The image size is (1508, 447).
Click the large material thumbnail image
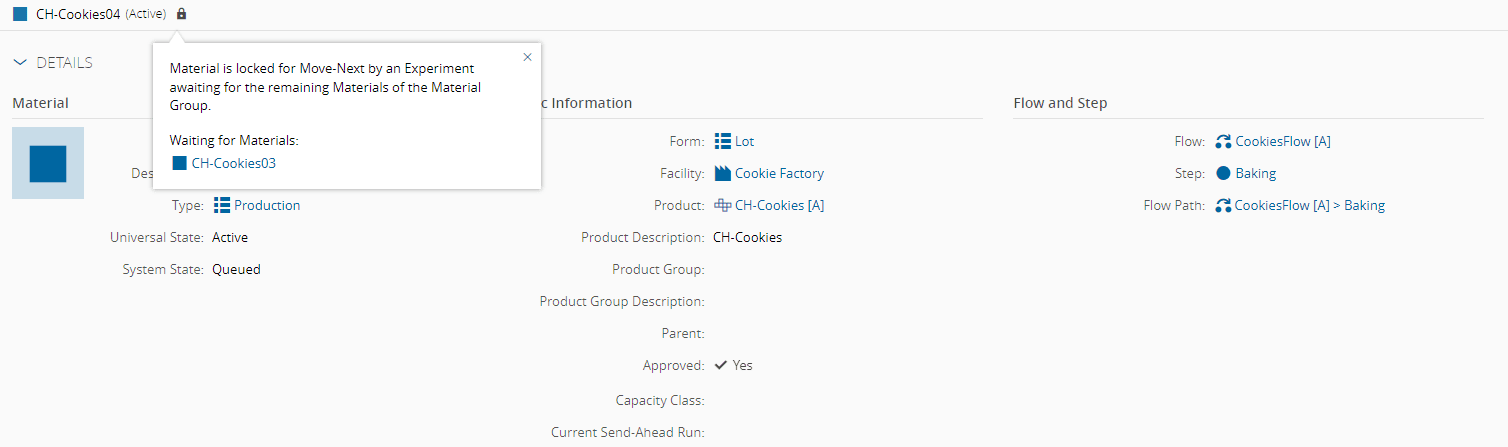click(48, 163)
